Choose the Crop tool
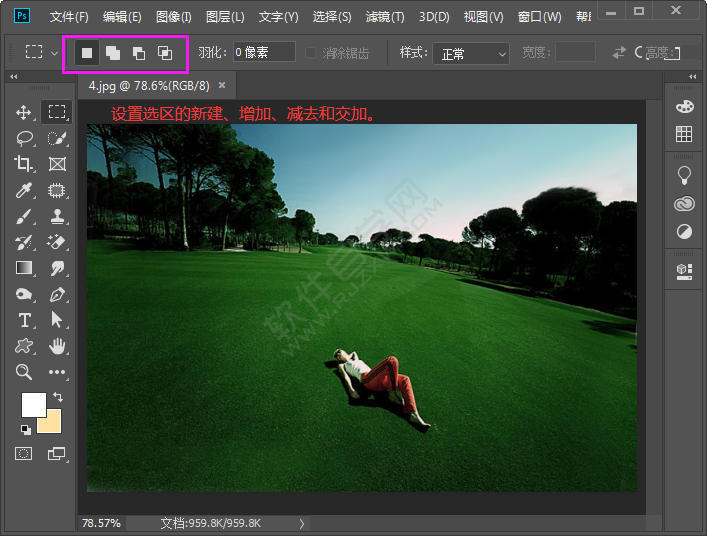The width and height of the screenshot is (707, 536). pos(24,164)
